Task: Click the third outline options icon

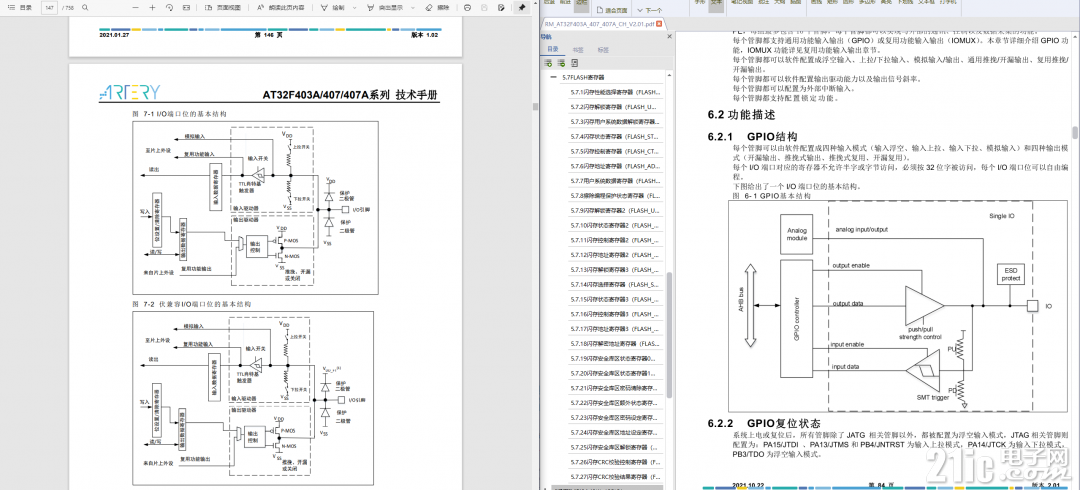Action: [x=572, y=63]
